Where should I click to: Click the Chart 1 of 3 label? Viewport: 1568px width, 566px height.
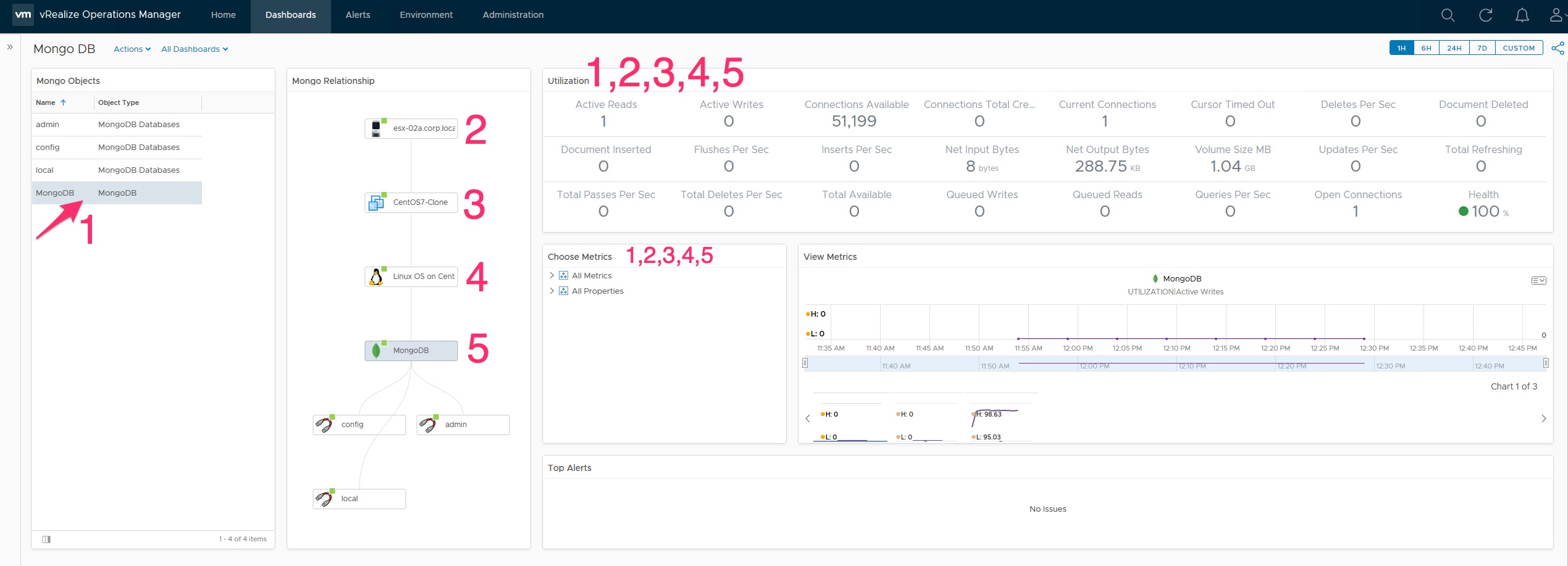[x=1514, y=386]
